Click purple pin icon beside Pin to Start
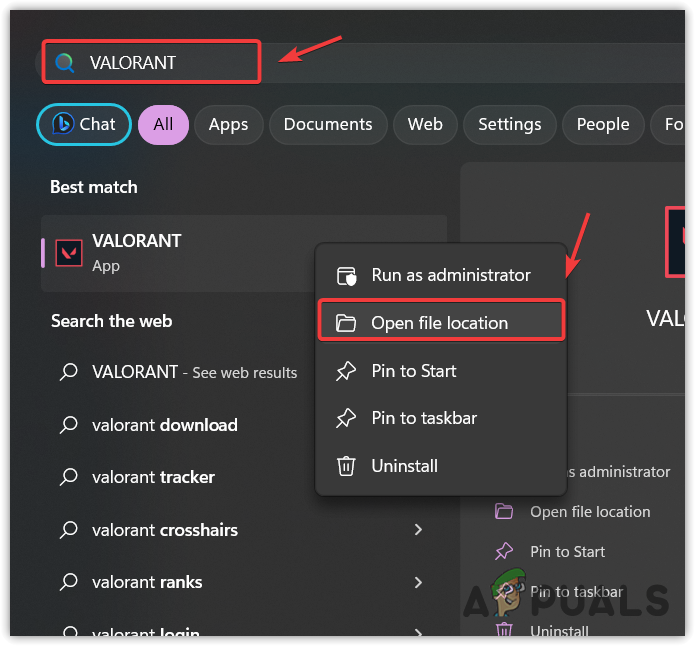The height and width of the screenshot is (646, 695). [504, 552]
